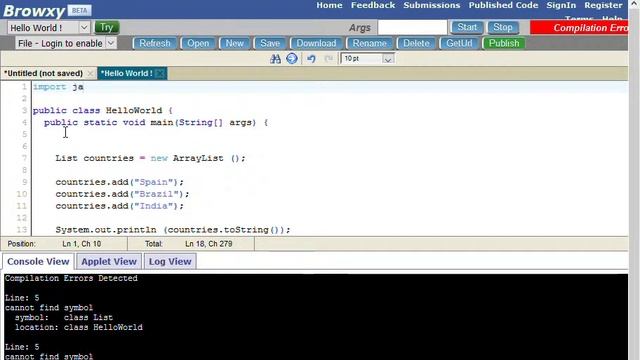This screenshot has width=640, height=360.
Task: Switch to the Untitled (not saved) tab
Action: [x=43, y=73]
